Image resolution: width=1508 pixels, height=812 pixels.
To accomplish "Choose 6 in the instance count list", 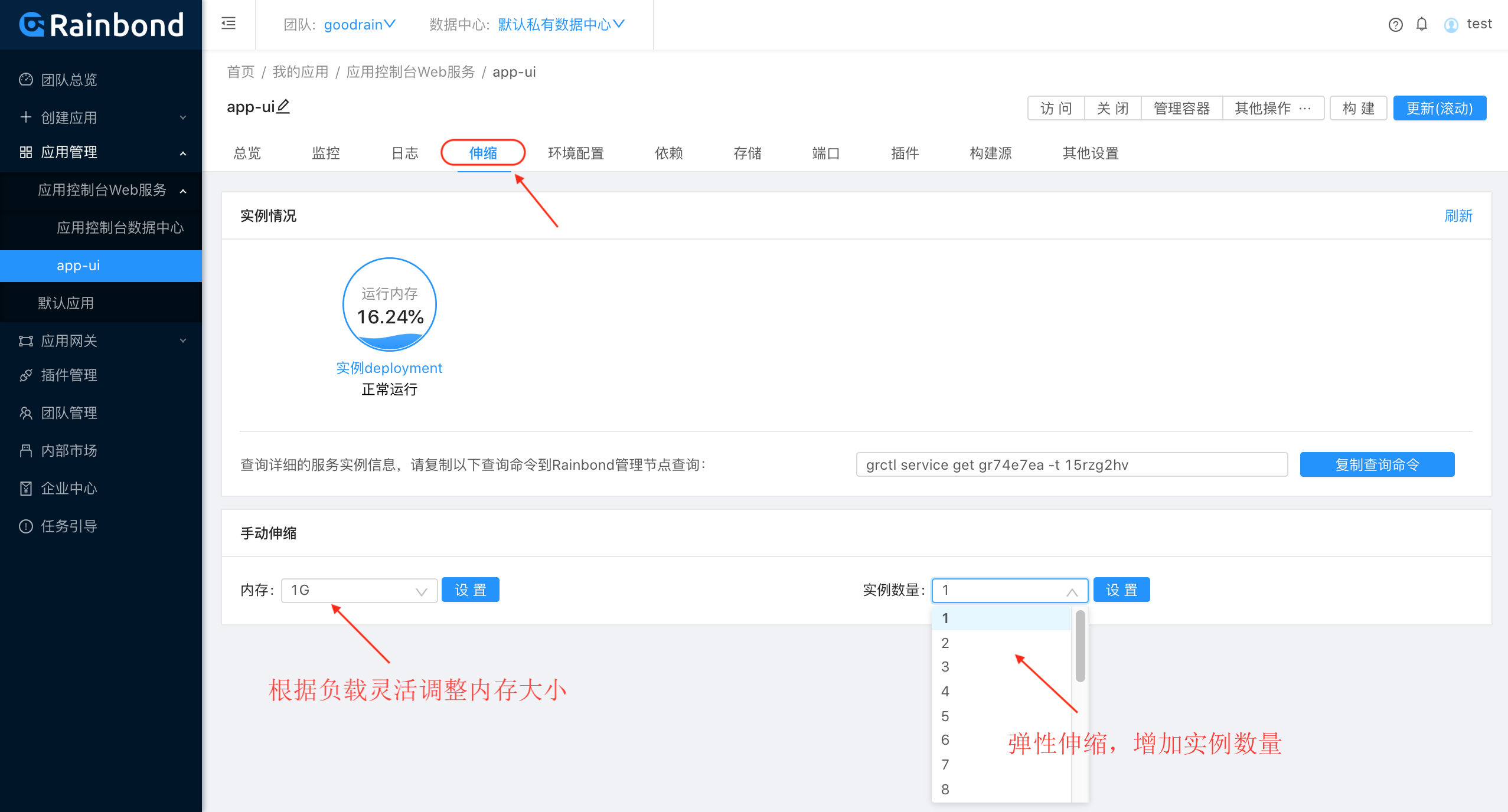I will (x=1001, y=740).
